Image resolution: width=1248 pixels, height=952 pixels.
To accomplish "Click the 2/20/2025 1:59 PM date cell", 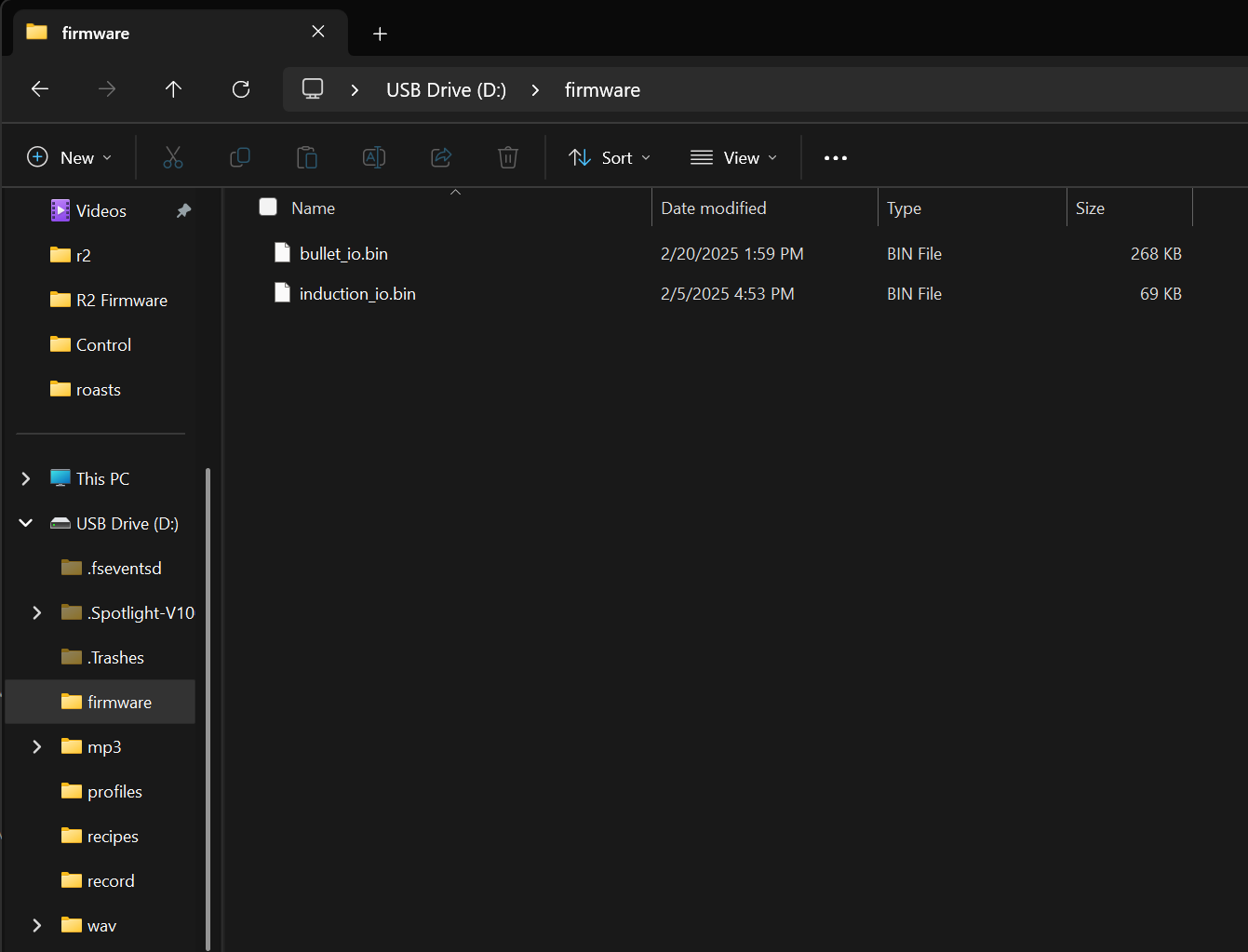I will tap(732, 253).
